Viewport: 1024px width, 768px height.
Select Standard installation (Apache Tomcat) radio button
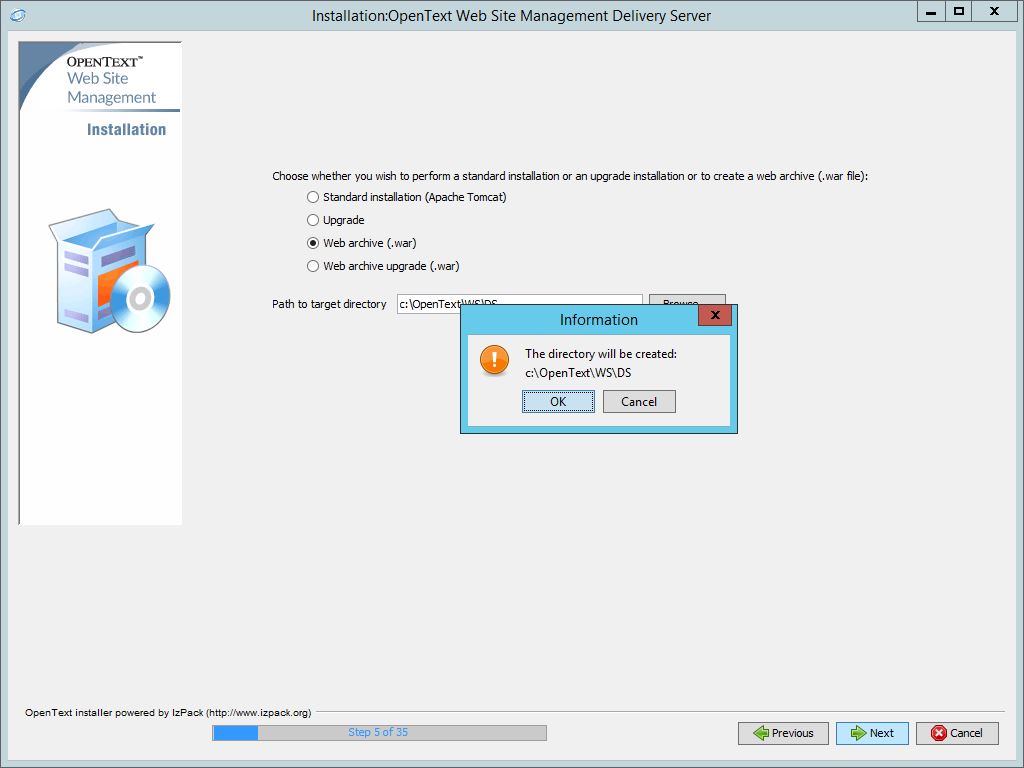click(x=313, y=197)
